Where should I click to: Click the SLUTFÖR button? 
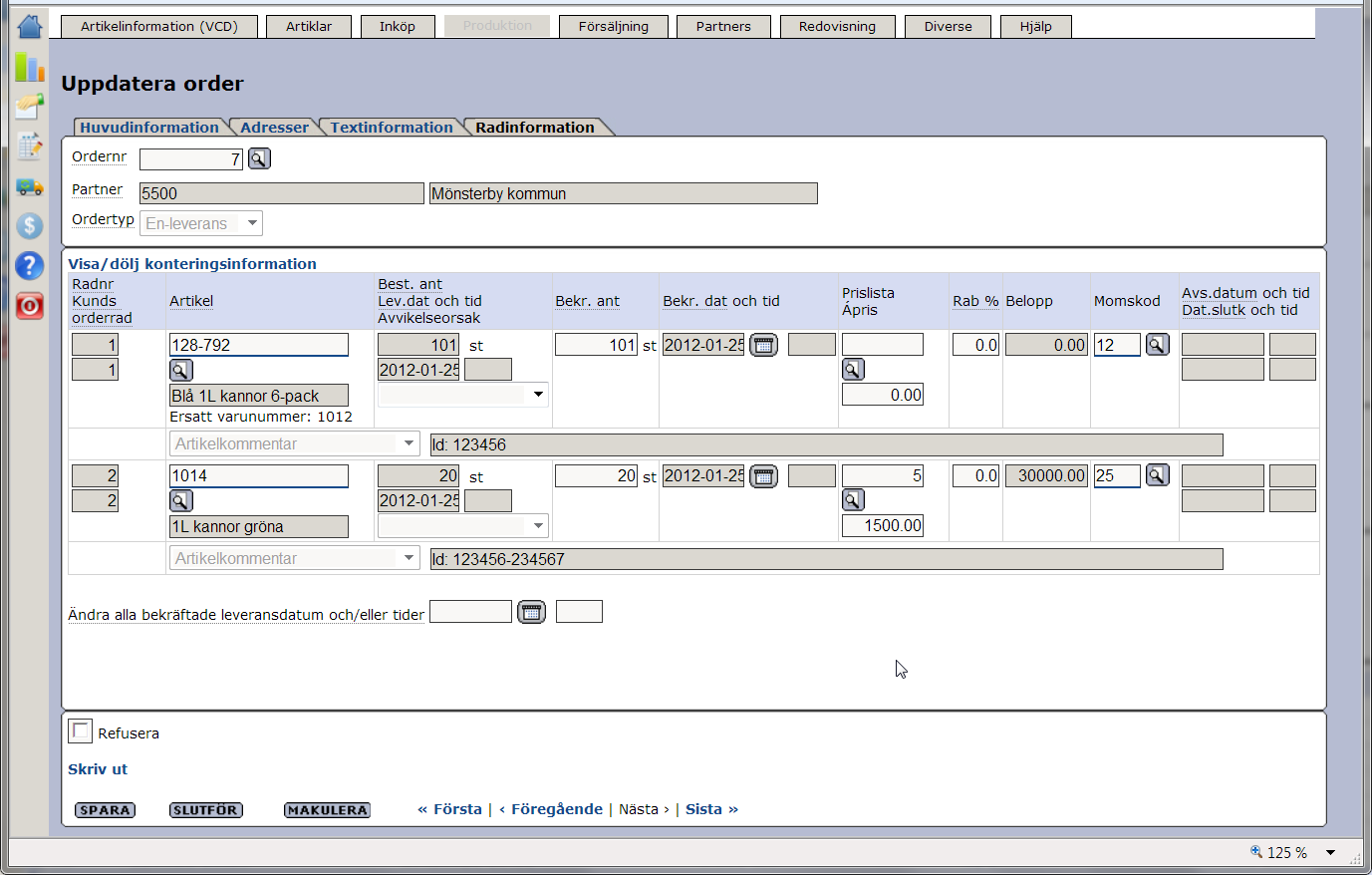(x=206, y=810)
